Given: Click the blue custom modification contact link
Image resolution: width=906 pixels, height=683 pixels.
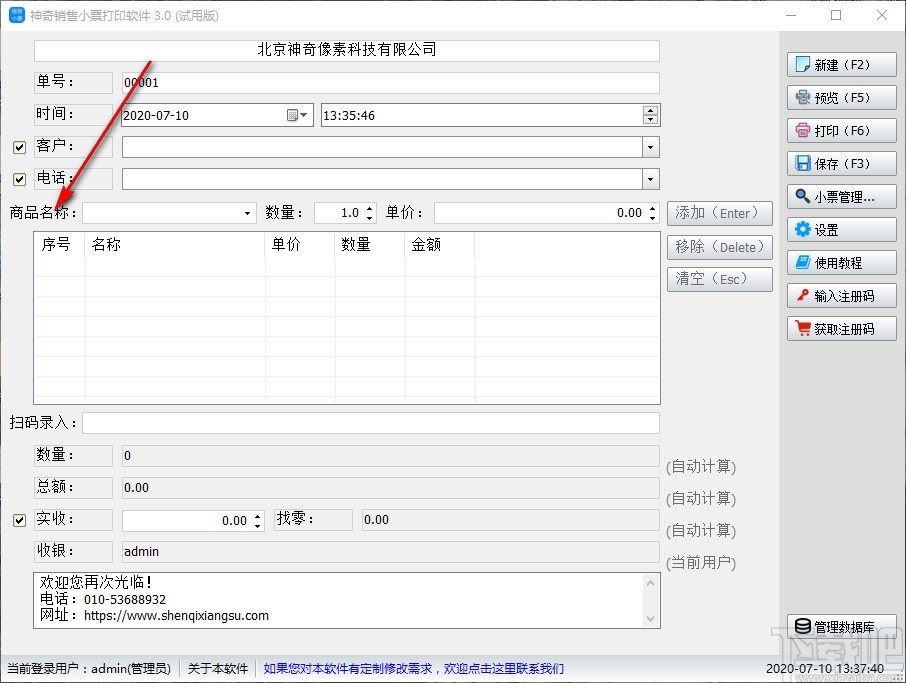Looking at the screenshot, I should click(414, 669).
